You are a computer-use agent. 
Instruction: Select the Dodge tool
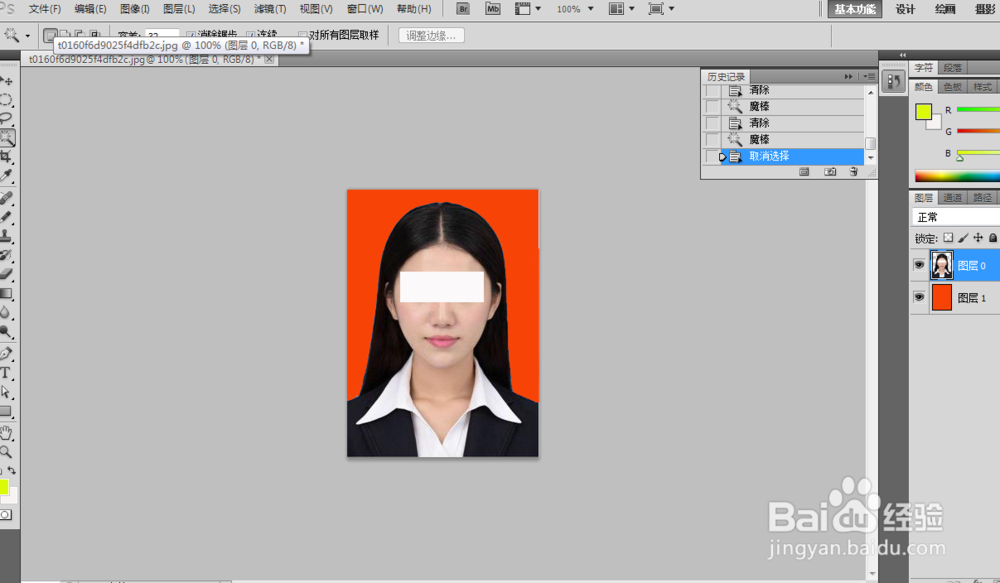(6, 332)
